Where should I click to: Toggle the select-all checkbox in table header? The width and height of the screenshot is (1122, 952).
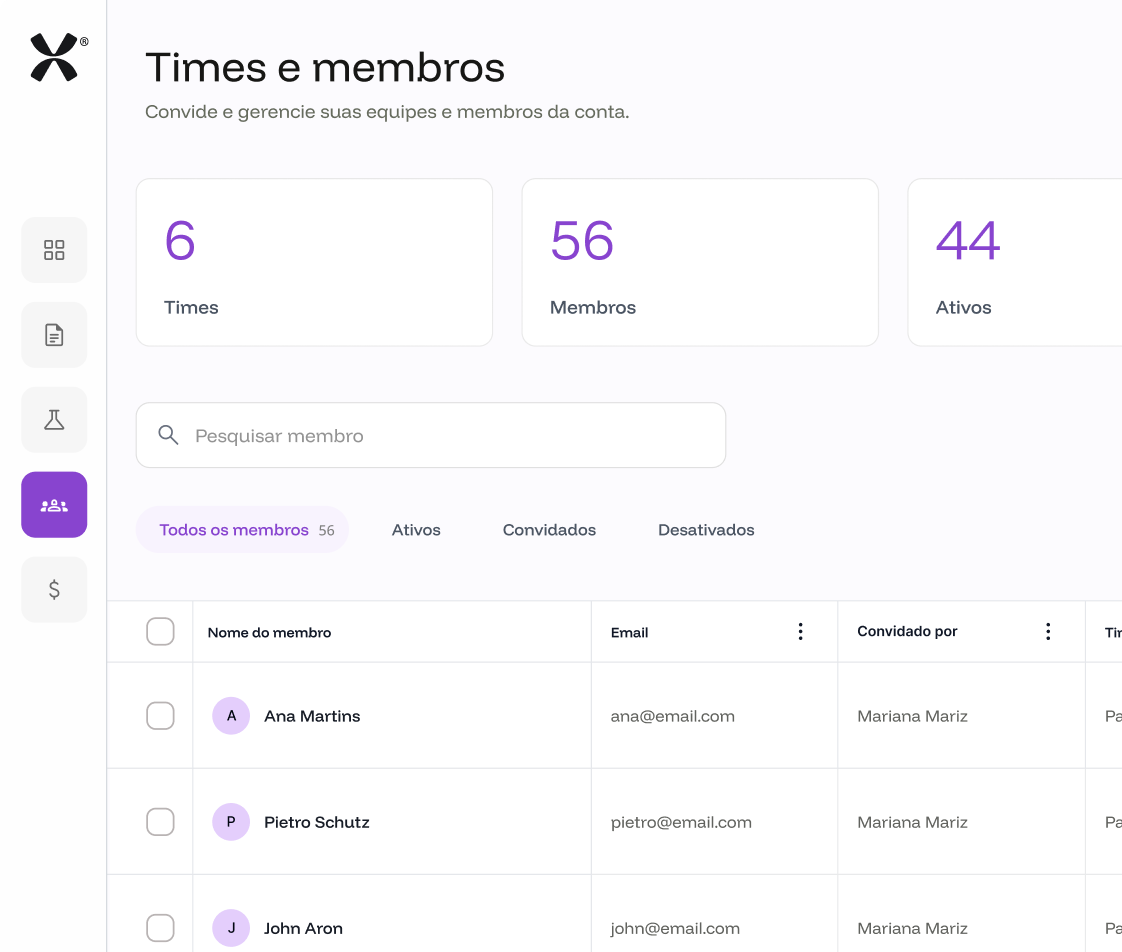tap(160, 632)
